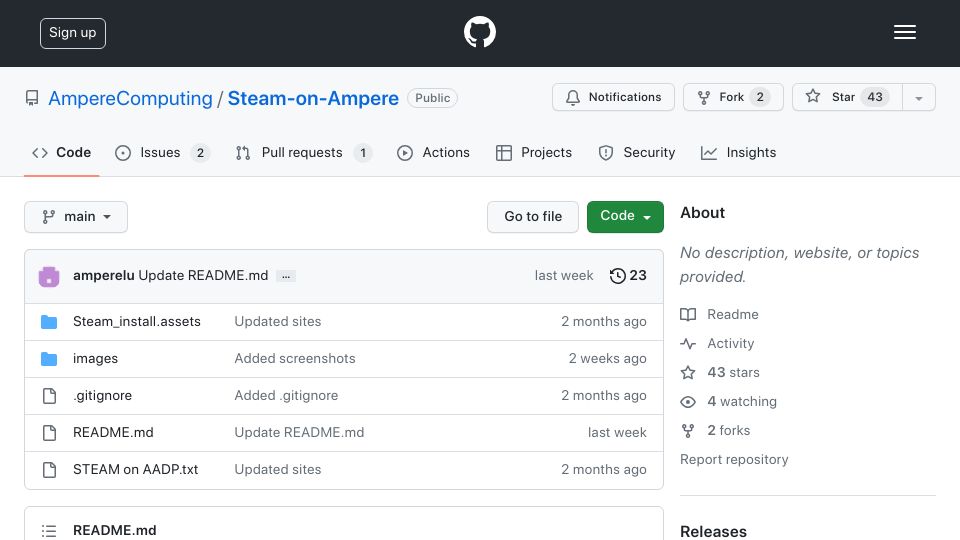Open the README.md file name in list

(113, 432)
